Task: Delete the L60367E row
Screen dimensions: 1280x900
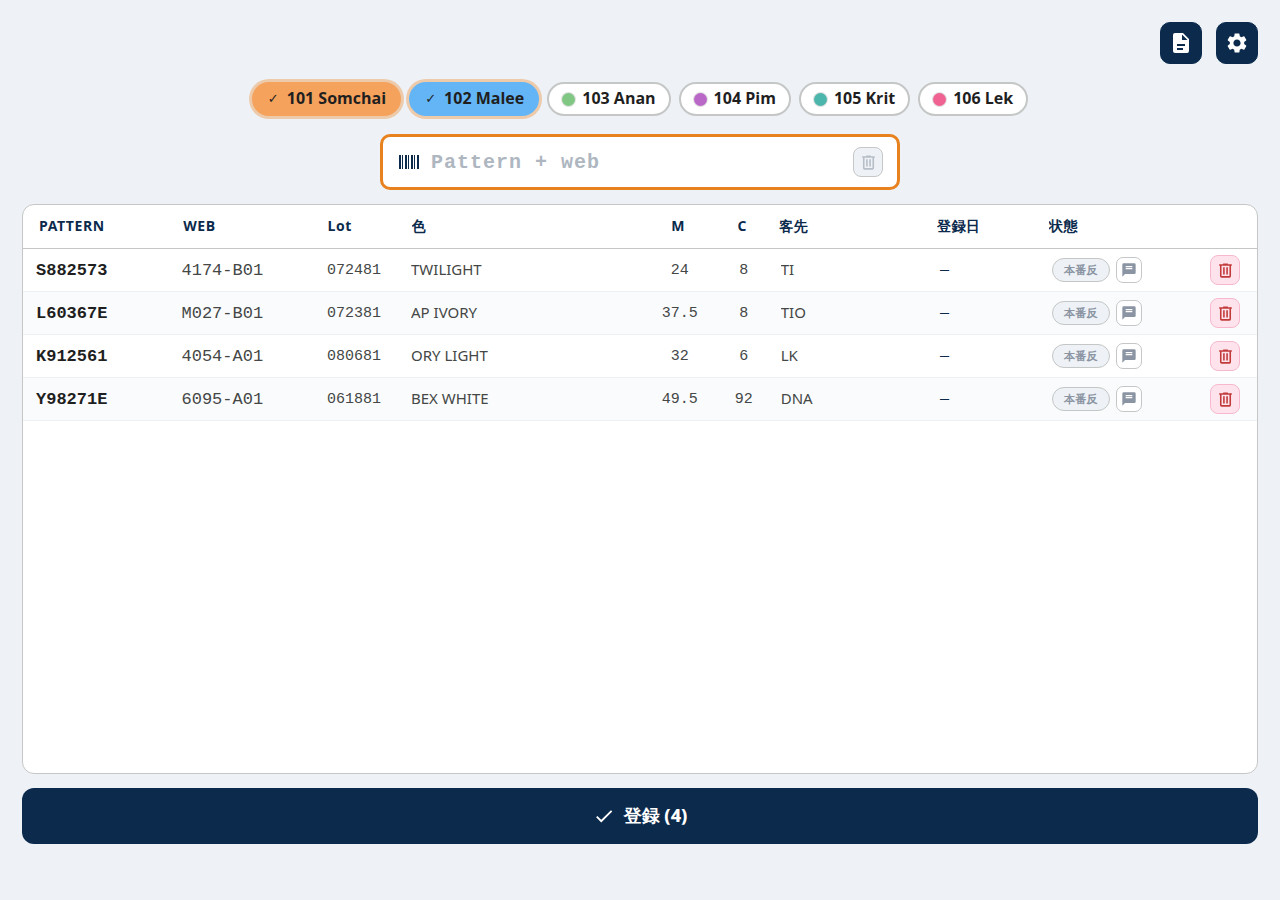Action: [x=1225, y=313]
